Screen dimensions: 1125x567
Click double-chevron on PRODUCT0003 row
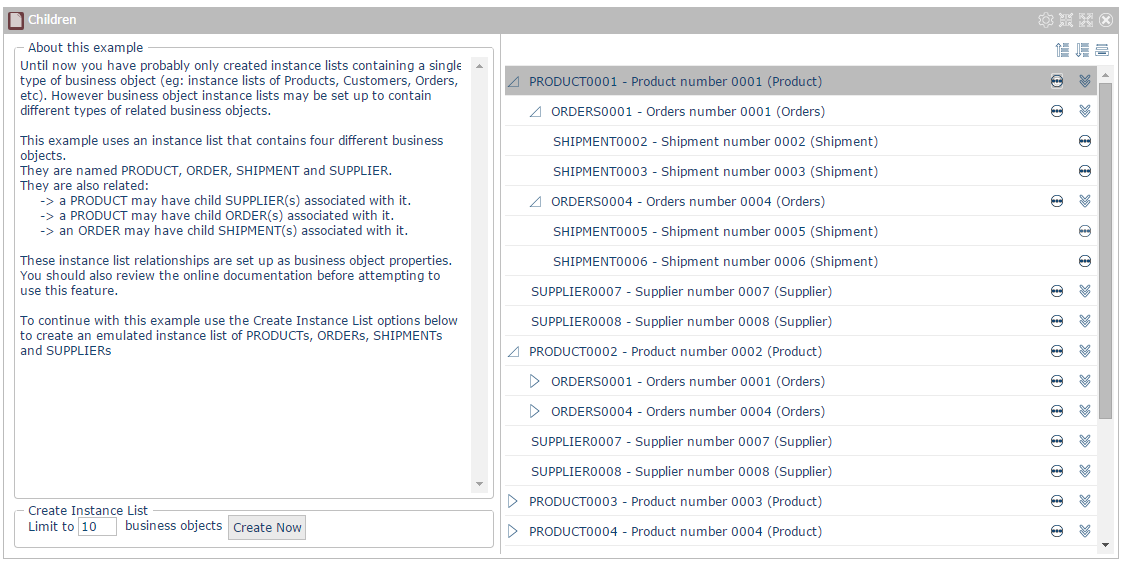click(1085, 502)
